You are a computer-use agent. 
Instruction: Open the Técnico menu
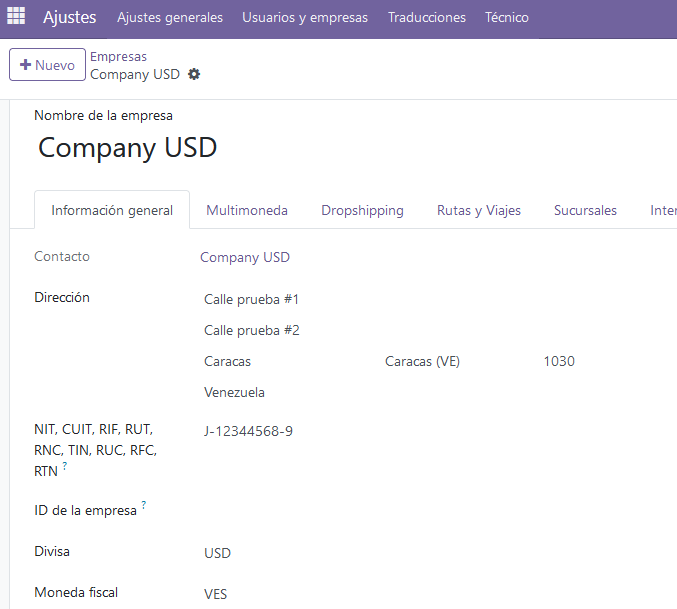[x=506, y=17]
